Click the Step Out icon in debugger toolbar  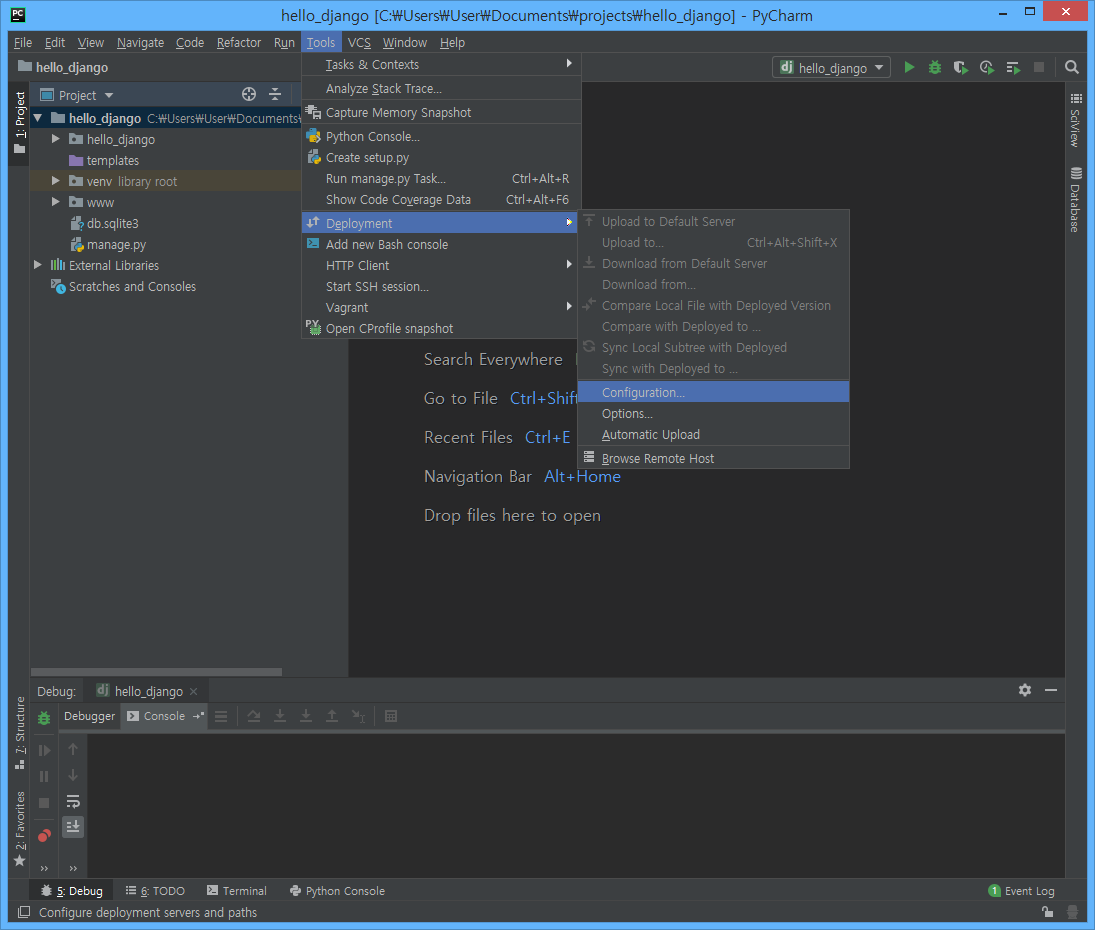coord(332,716)
